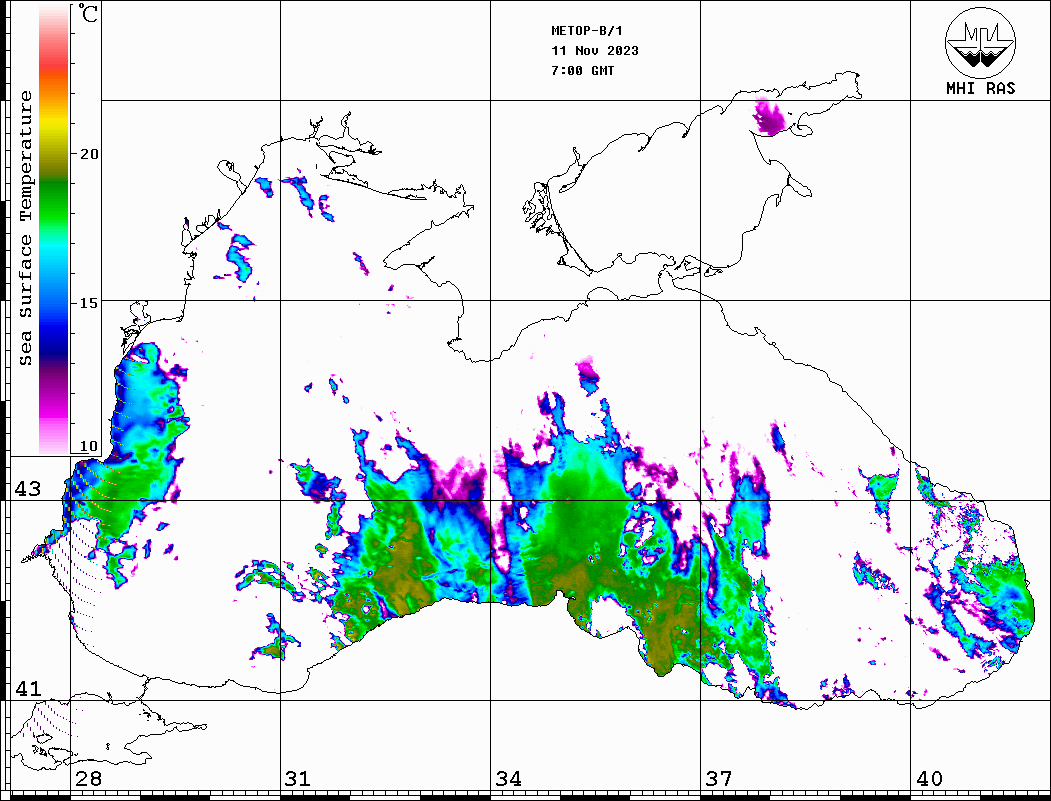
Task: Click the Sea Surface Temperature color bar
Action: [54, 230]
